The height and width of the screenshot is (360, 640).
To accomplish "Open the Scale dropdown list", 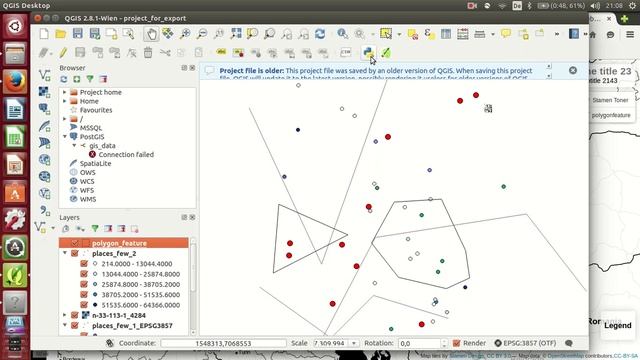I will 354,343.
